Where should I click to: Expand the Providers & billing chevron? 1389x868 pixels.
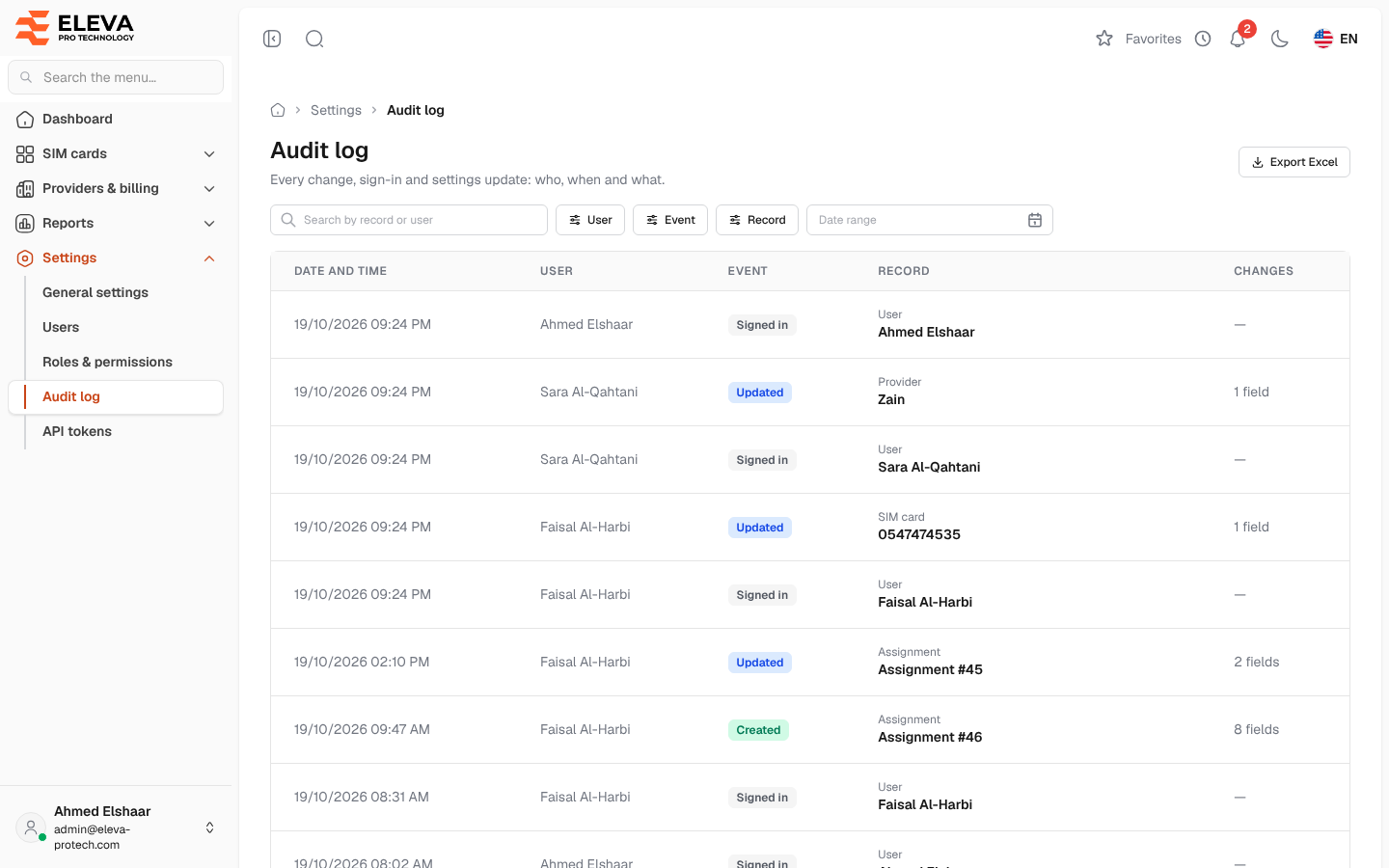[x=209, y=188]
